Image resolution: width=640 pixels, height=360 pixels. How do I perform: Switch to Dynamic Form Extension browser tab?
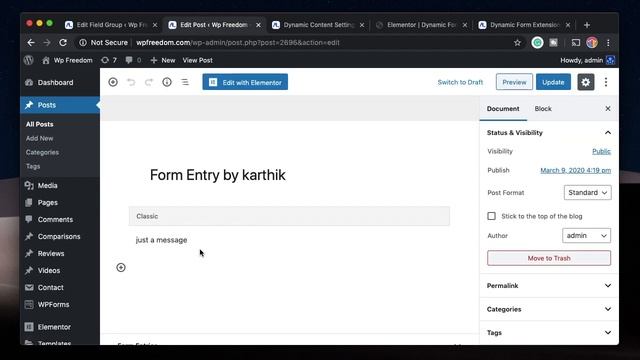[524, 25]
